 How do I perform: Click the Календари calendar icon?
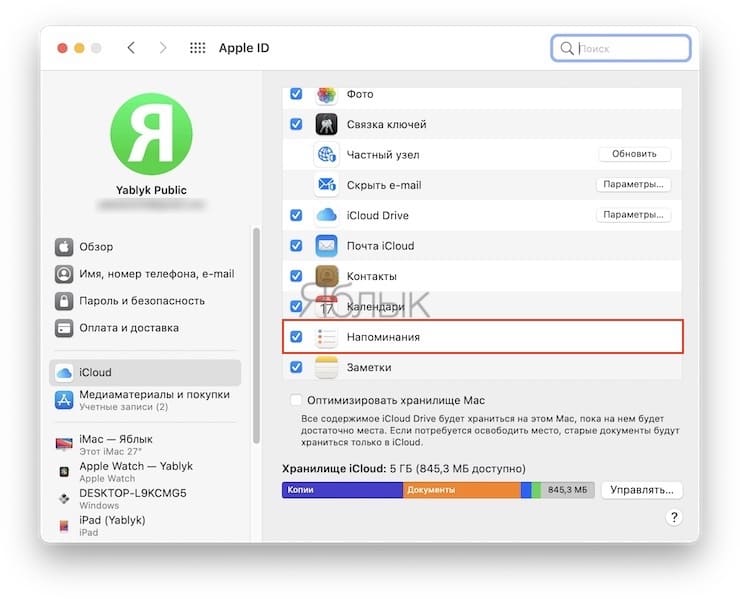(x=326, y=306)
